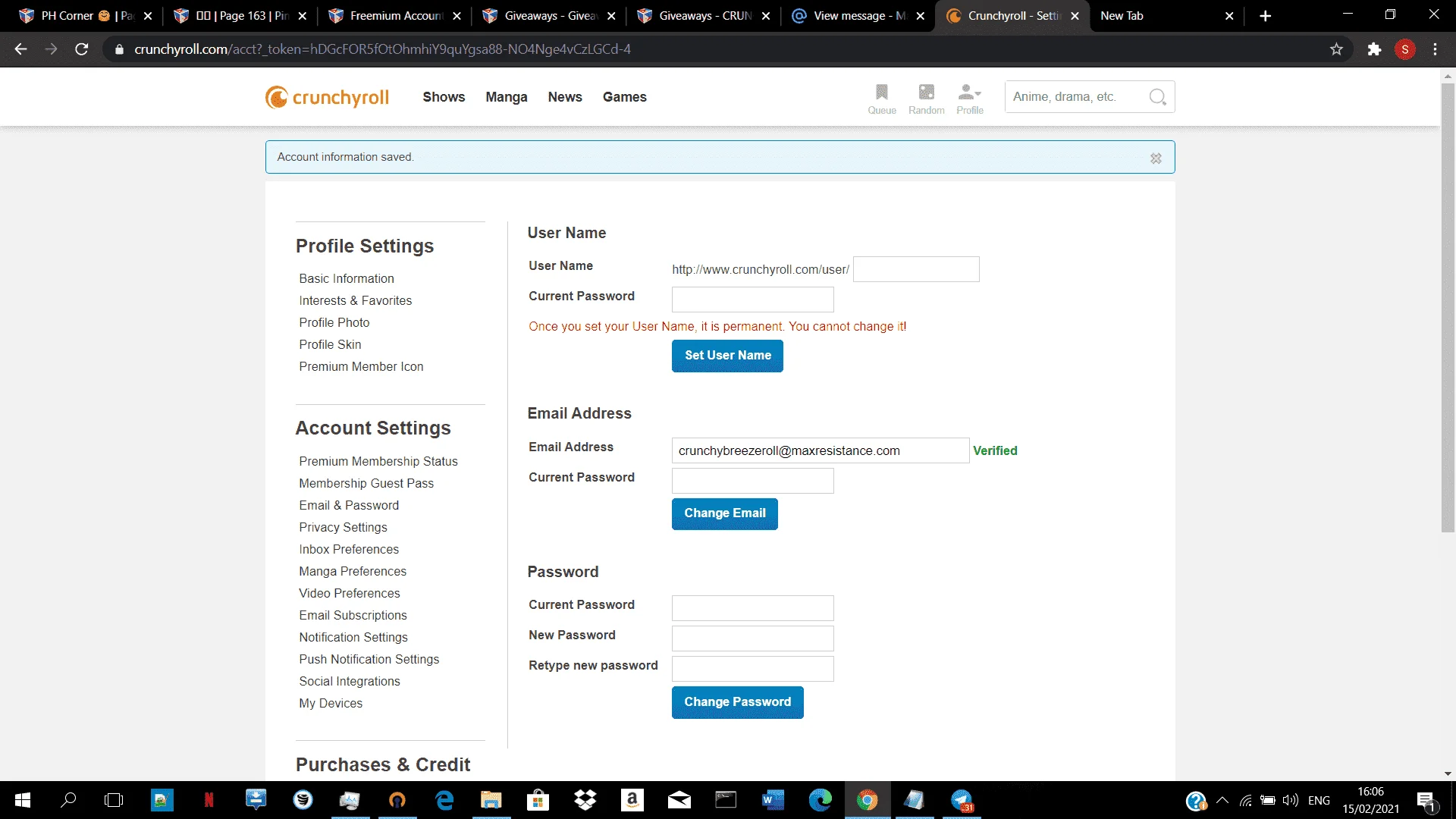
Task: Open File Explorer on taskbar
Action: pos(491,800)
